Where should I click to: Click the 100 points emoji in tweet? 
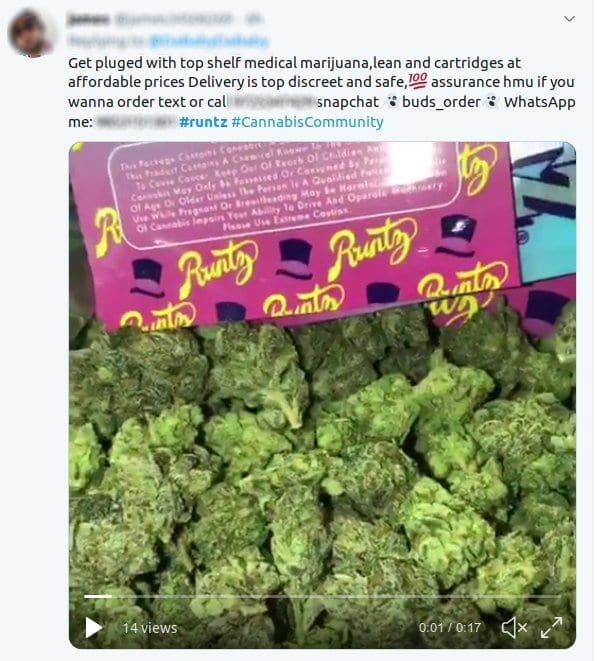pyautogui.click(x=417, y=81)
